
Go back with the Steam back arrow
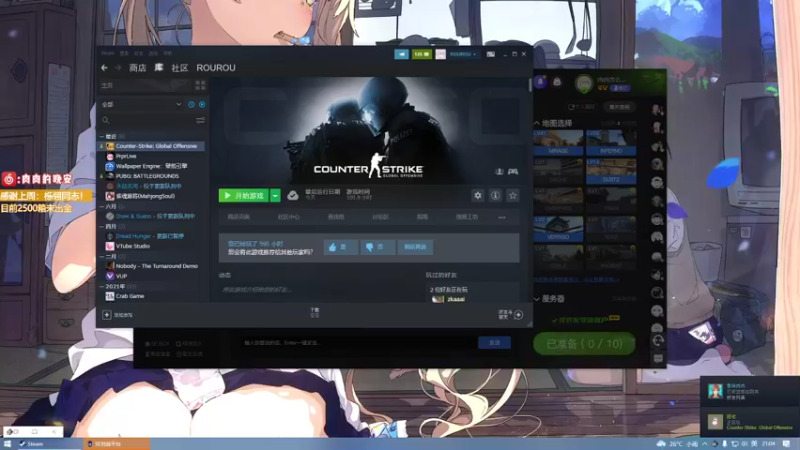[104, 68]
